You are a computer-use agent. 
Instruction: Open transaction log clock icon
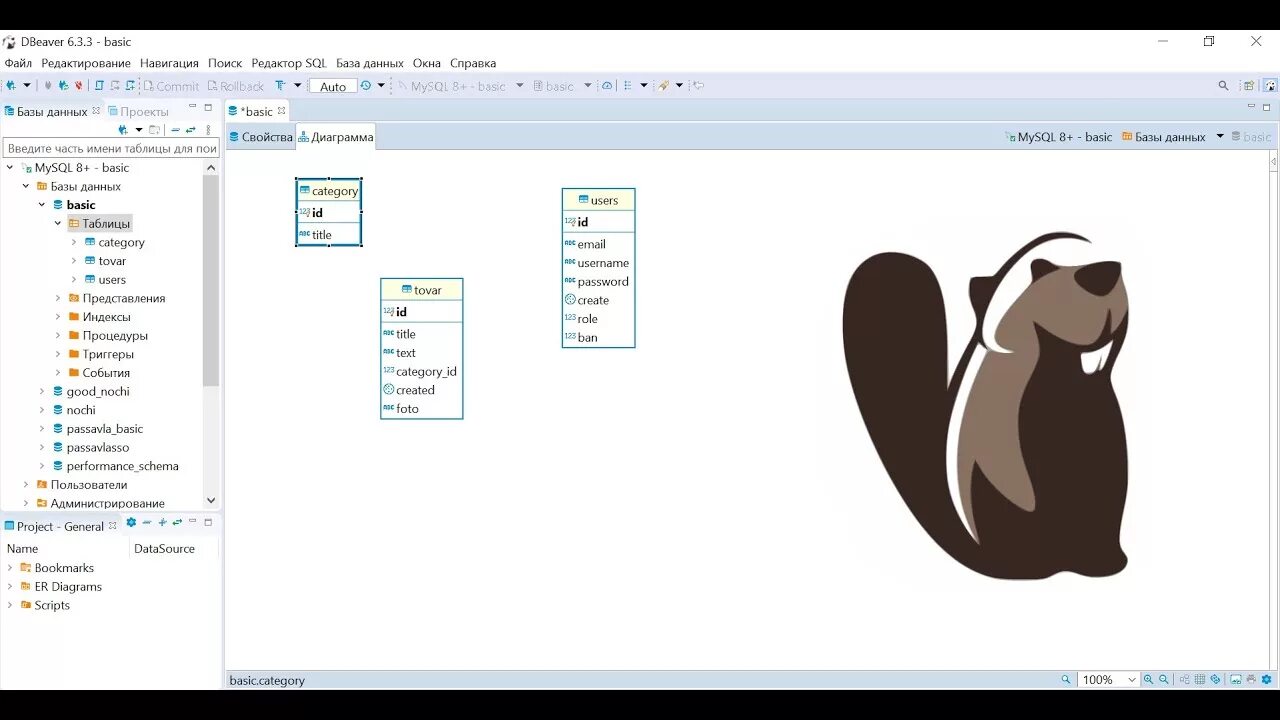click(x=366, y=86)
